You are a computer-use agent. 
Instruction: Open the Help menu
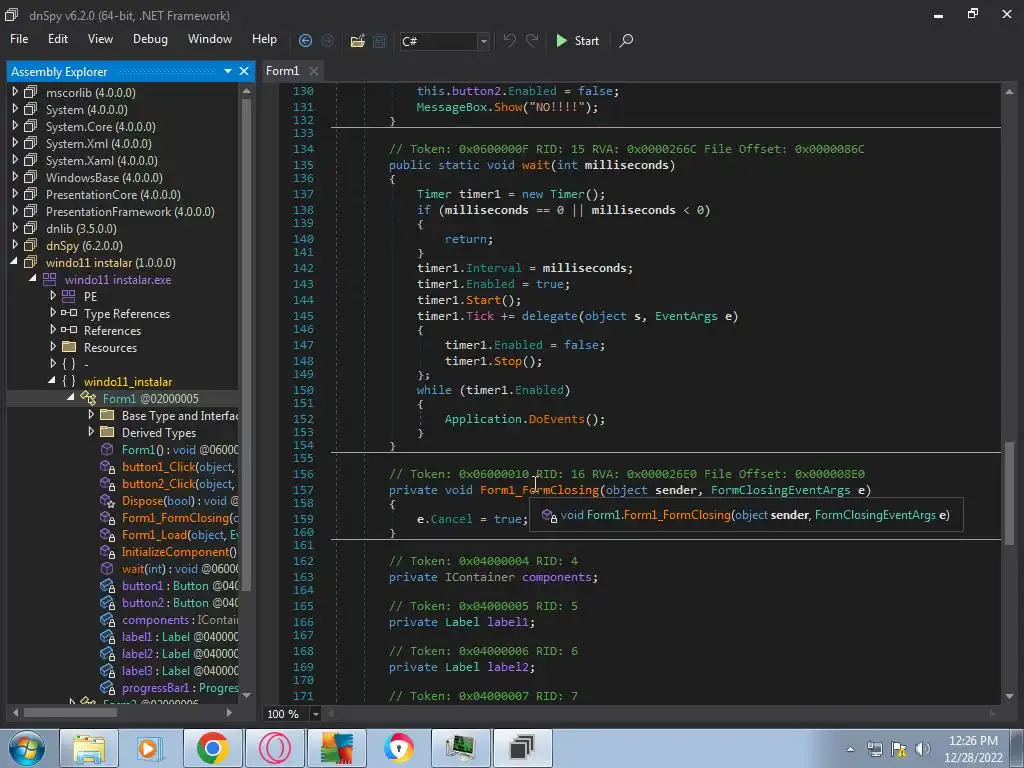[x=264, y=39]
